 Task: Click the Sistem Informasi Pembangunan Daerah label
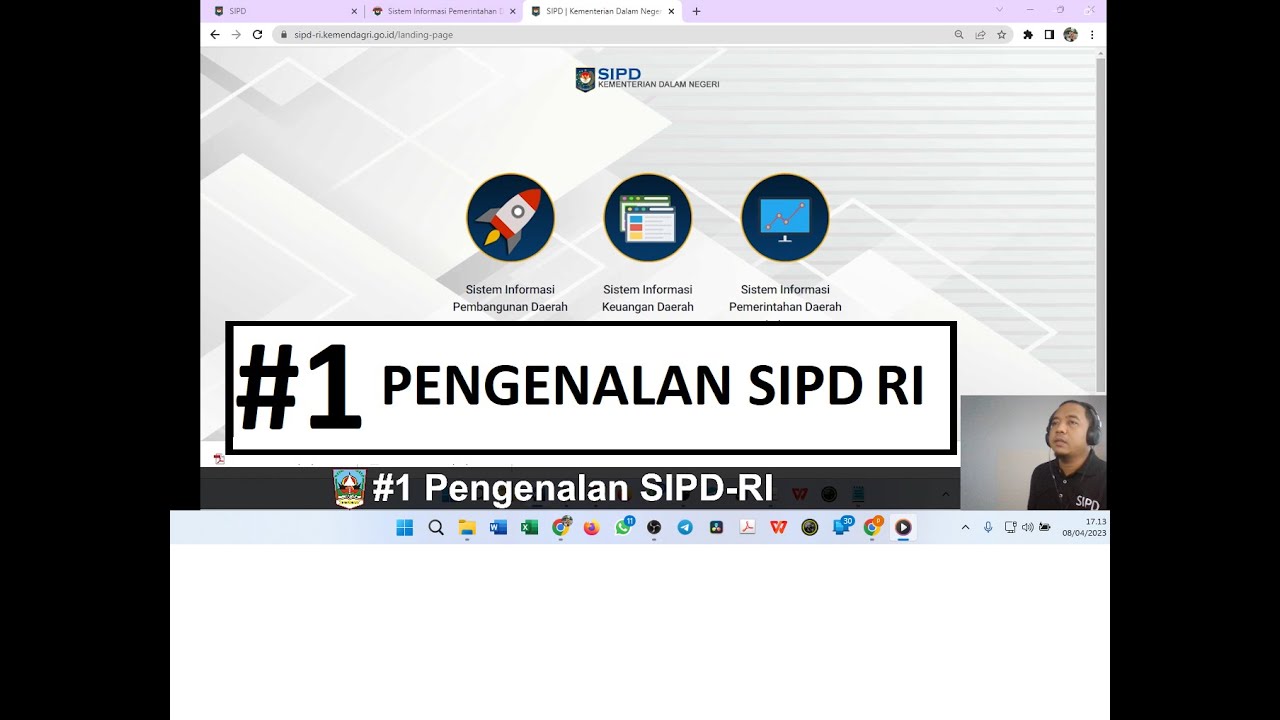(510, 298)
